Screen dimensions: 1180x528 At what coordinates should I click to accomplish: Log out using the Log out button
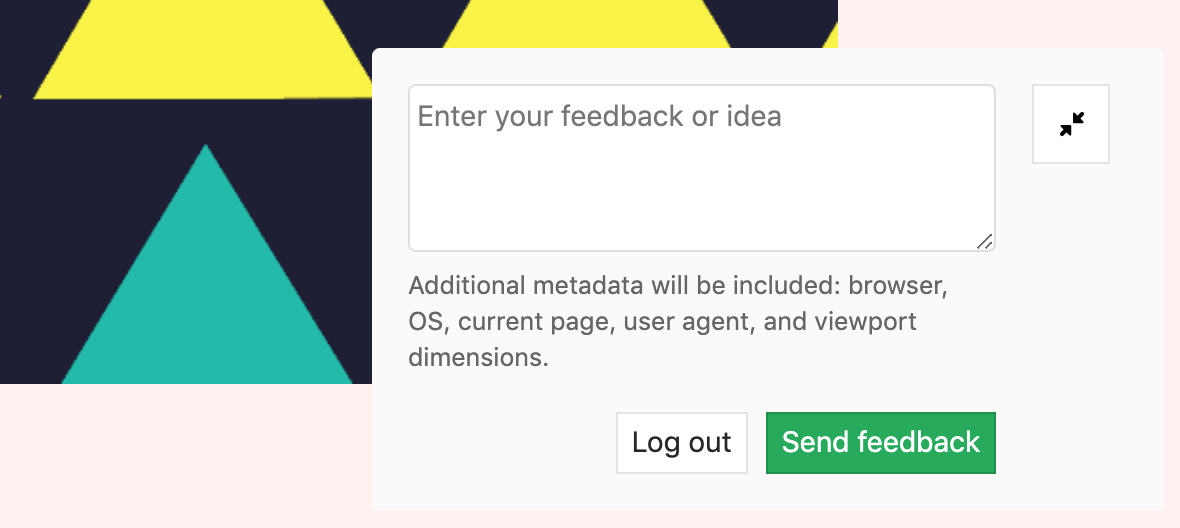(x=682, y=443)
